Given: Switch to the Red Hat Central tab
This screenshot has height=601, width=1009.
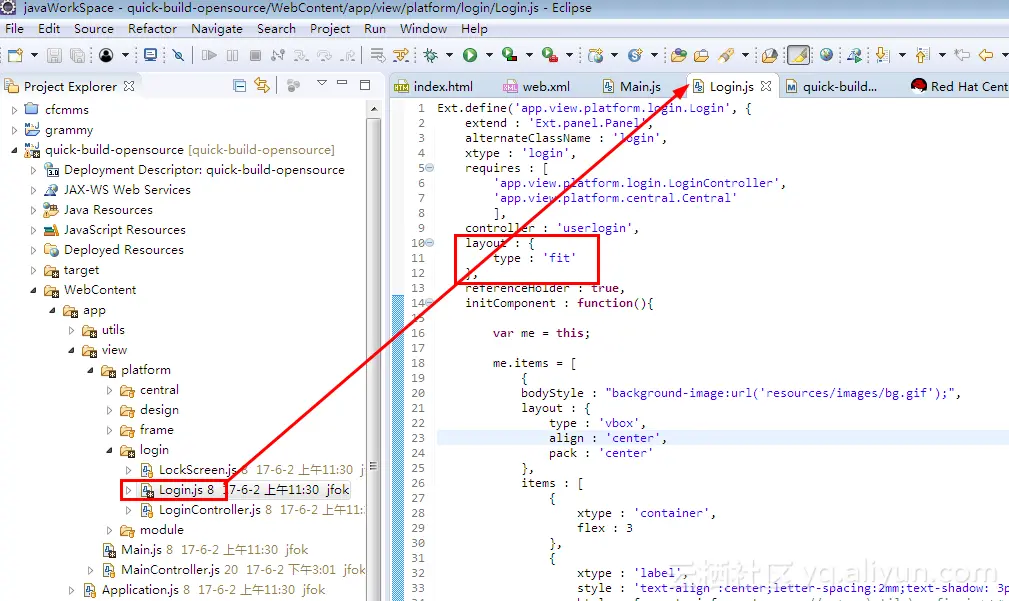Looking at the screenshot, I should [x=959, y=86].
